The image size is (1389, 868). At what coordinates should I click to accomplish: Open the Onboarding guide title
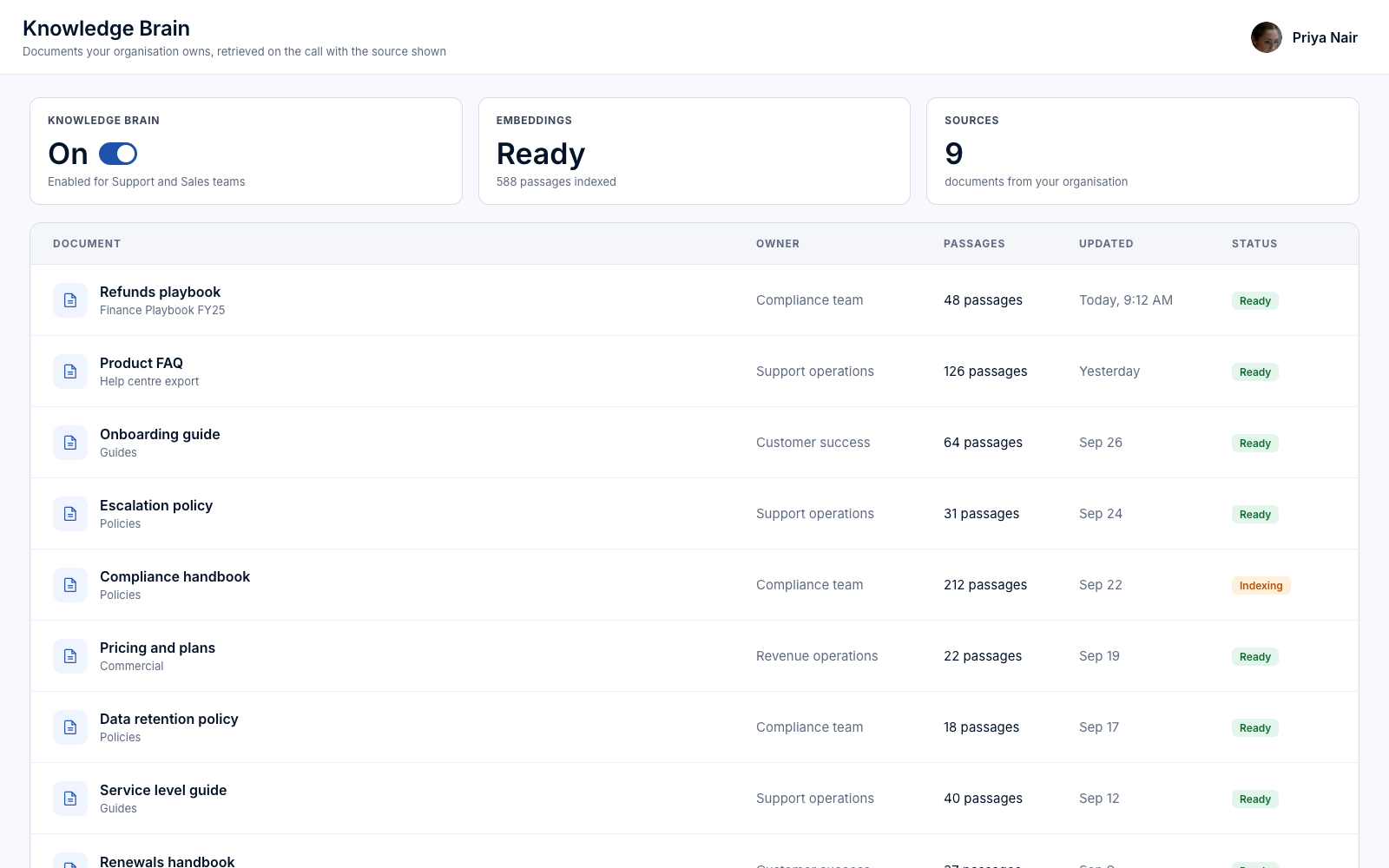(x=160, y=434)
